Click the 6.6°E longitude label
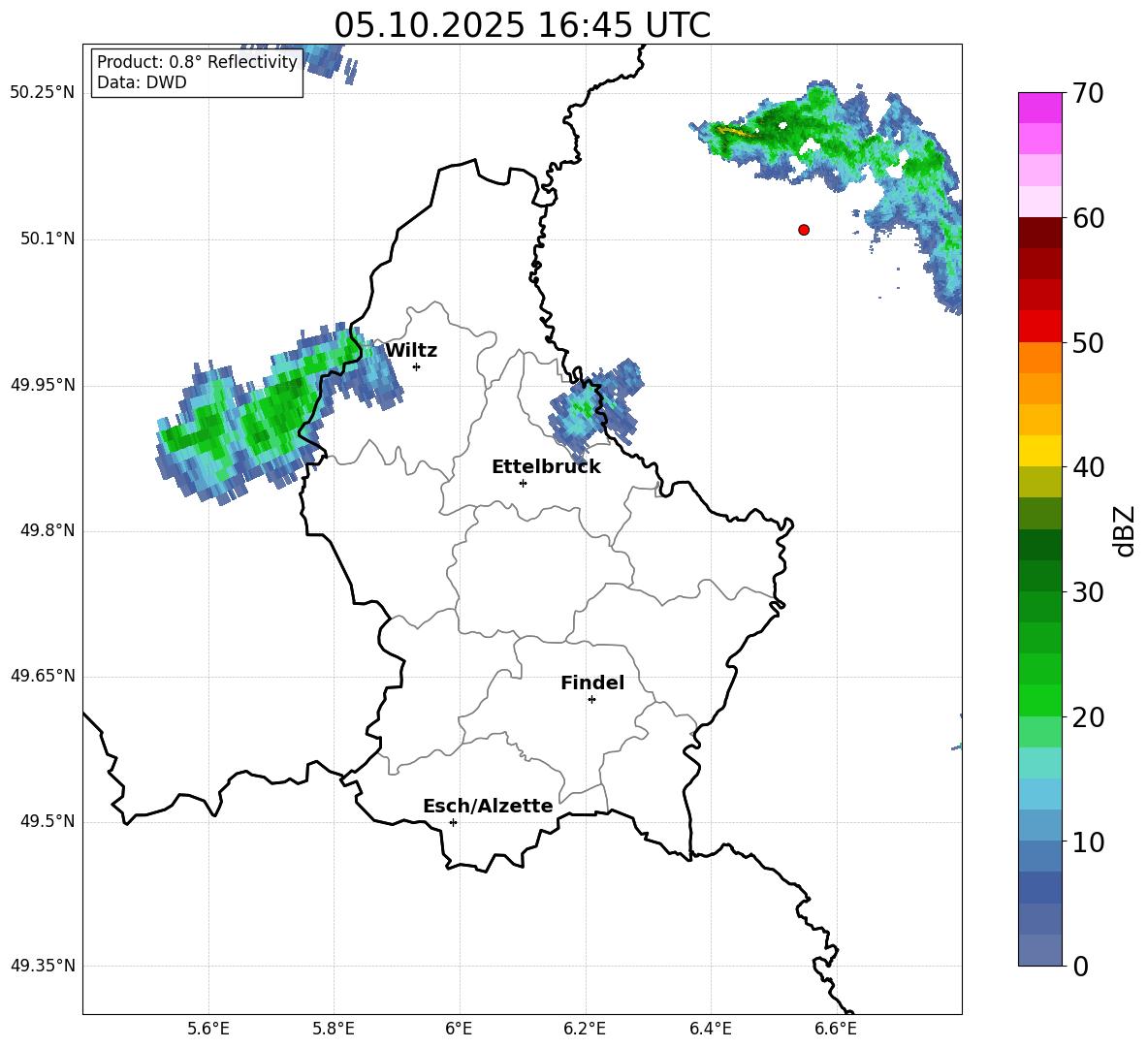The image size is (1148, 1048). [836, 1030]
